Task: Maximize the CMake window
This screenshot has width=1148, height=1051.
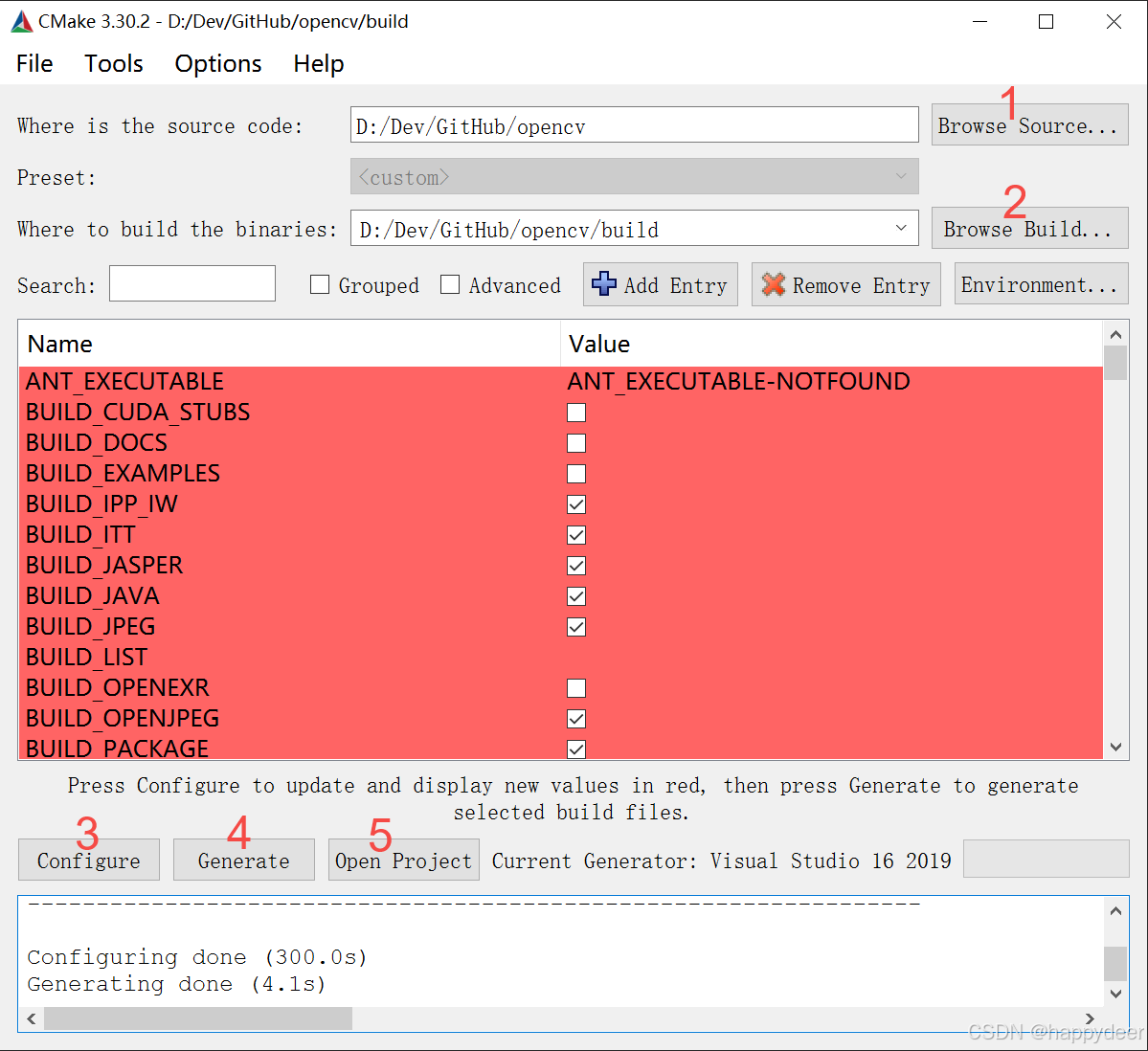Action: pyautogui.click(x=1047, y=21)
